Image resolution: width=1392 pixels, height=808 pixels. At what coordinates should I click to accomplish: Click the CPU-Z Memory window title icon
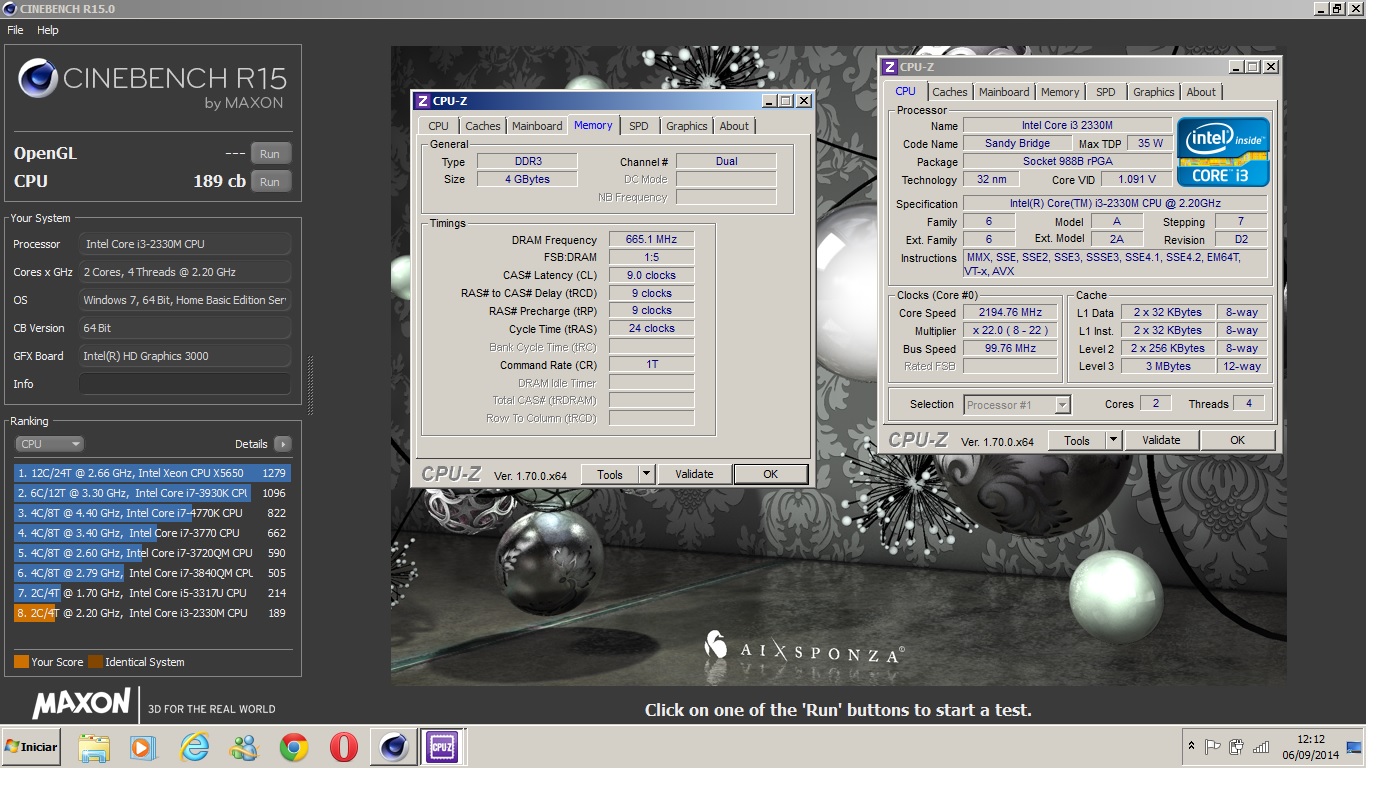(423, 101)
